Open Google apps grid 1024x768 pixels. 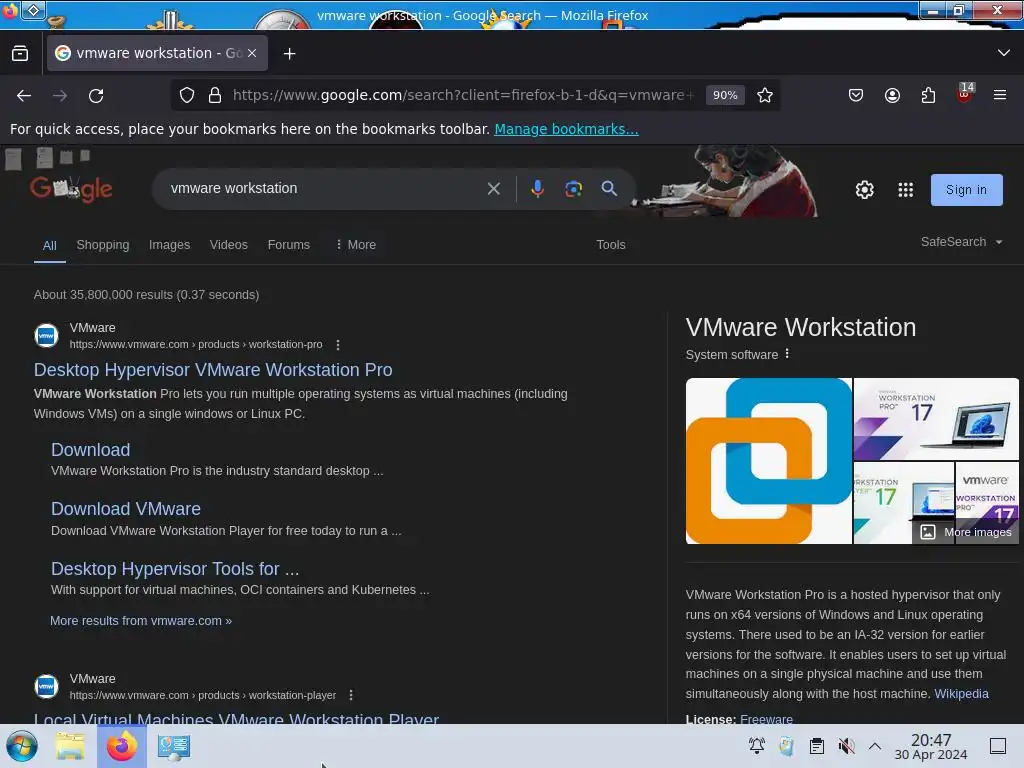coord(905,190)
